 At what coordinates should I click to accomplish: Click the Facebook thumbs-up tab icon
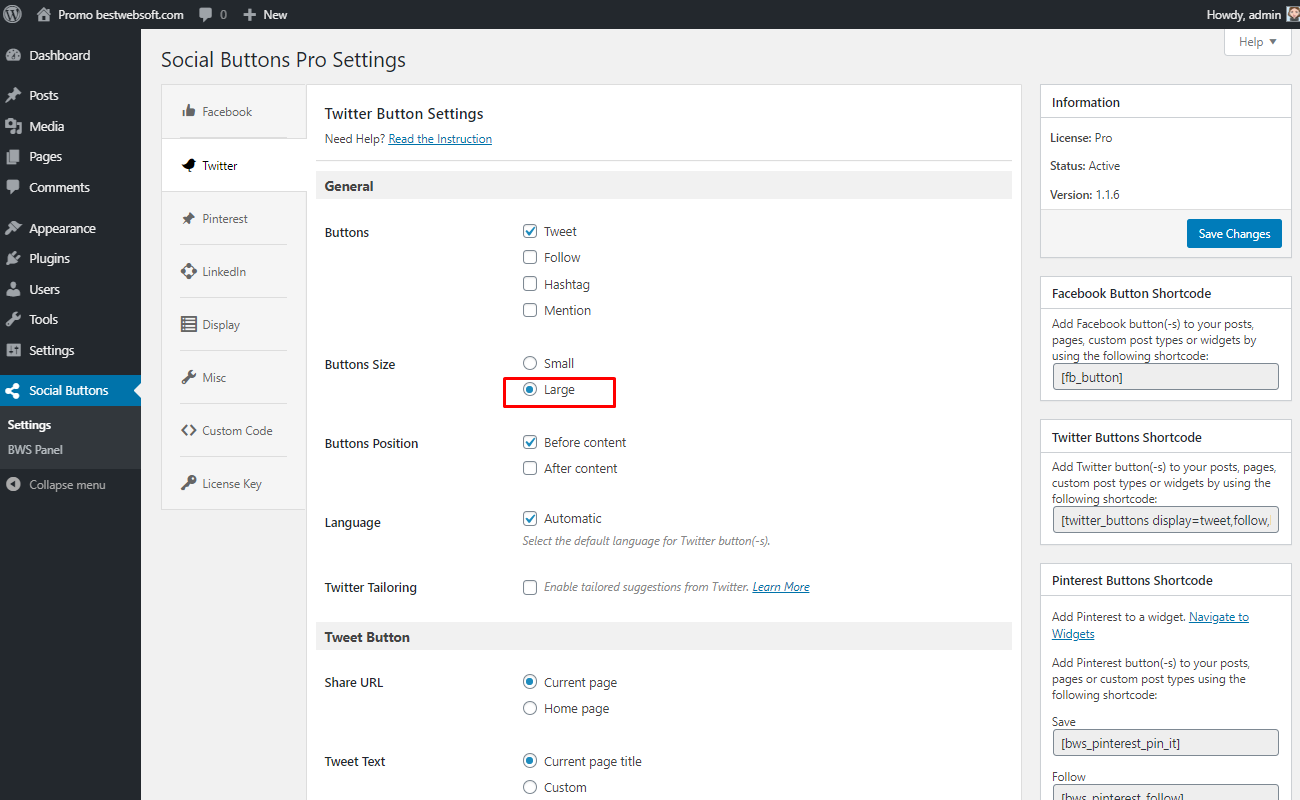tap(188, 111)
